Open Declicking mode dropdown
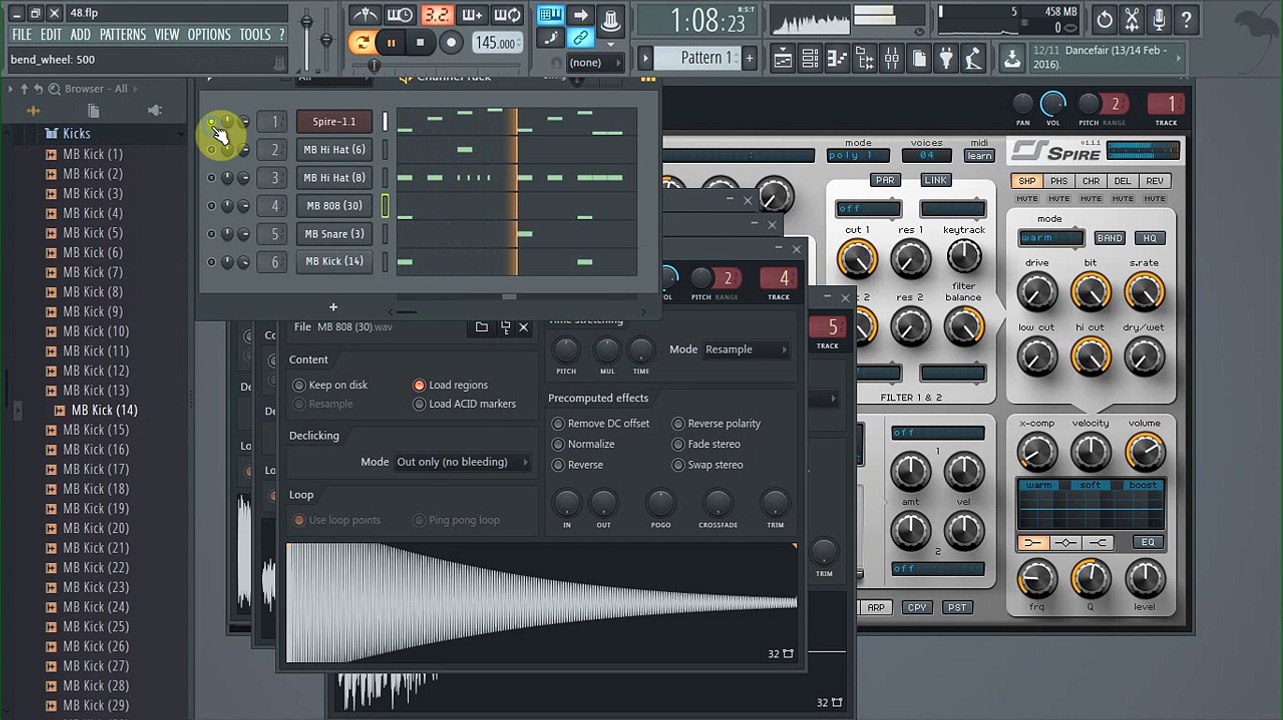 (462, 462)
